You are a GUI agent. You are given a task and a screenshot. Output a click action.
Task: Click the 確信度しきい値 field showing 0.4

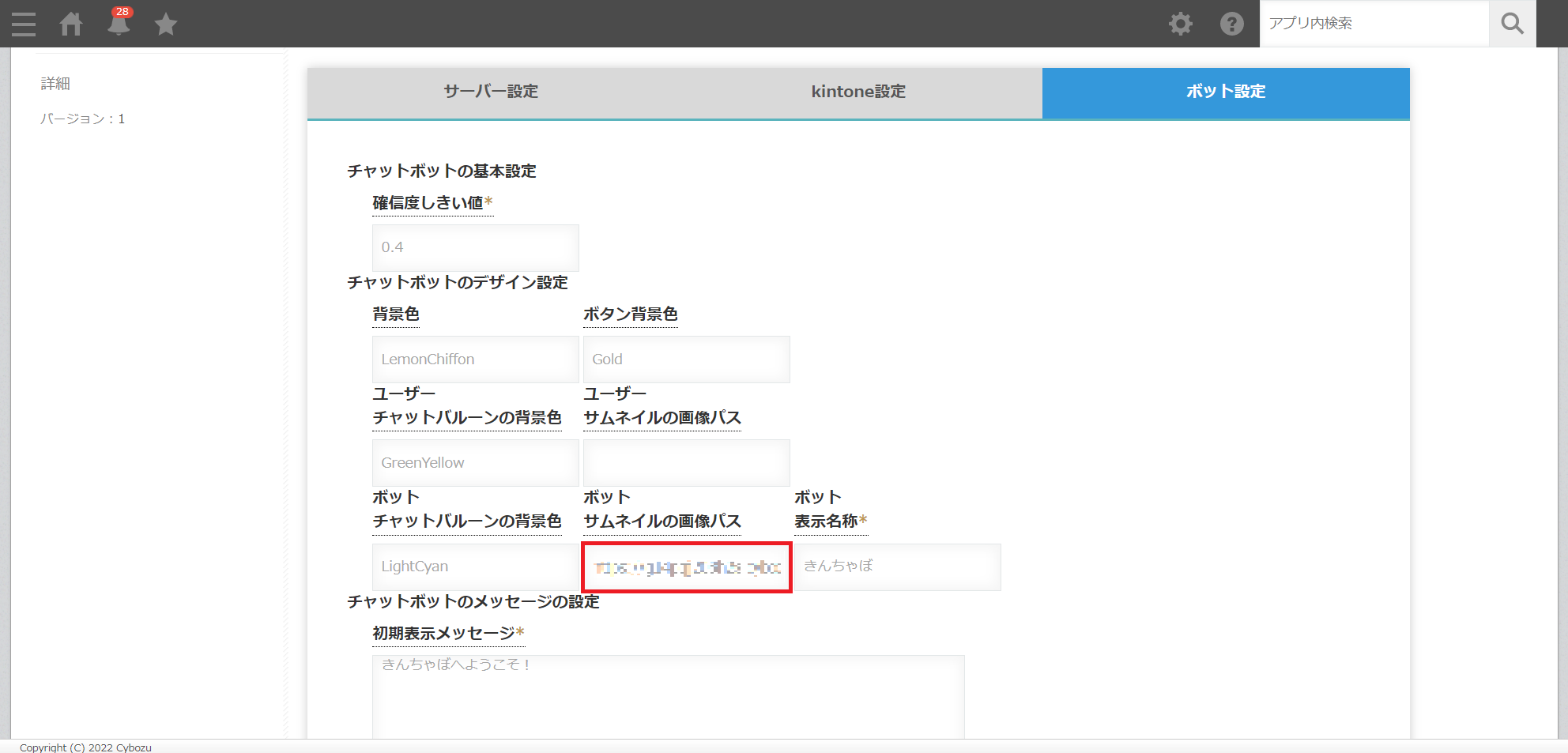pyautogui.click(x=475, y=247)
